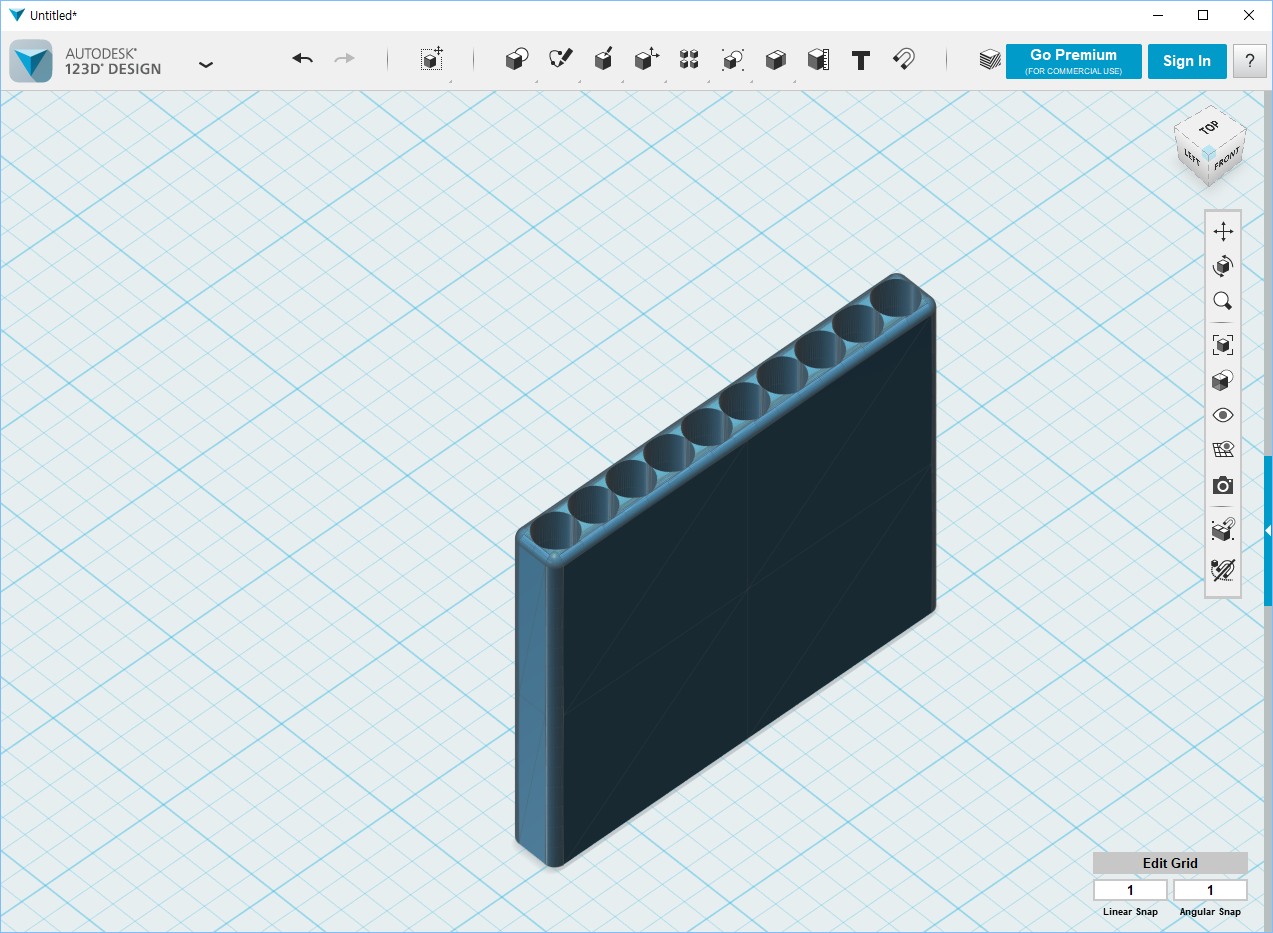This screenshot has width=1273, height=933.
Task: Open the Modify tools menu
Action: (646, 60)
